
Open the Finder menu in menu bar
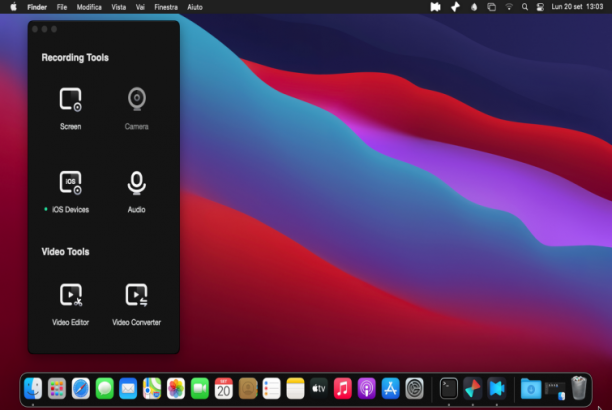37,7
